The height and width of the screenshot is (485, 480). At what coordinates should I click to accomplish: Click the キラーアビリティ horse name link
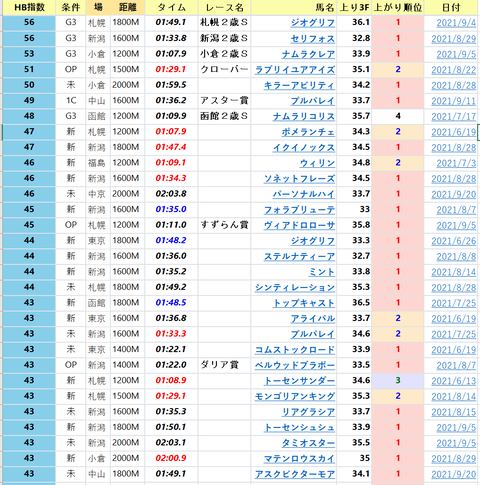[x=299, y=85]
